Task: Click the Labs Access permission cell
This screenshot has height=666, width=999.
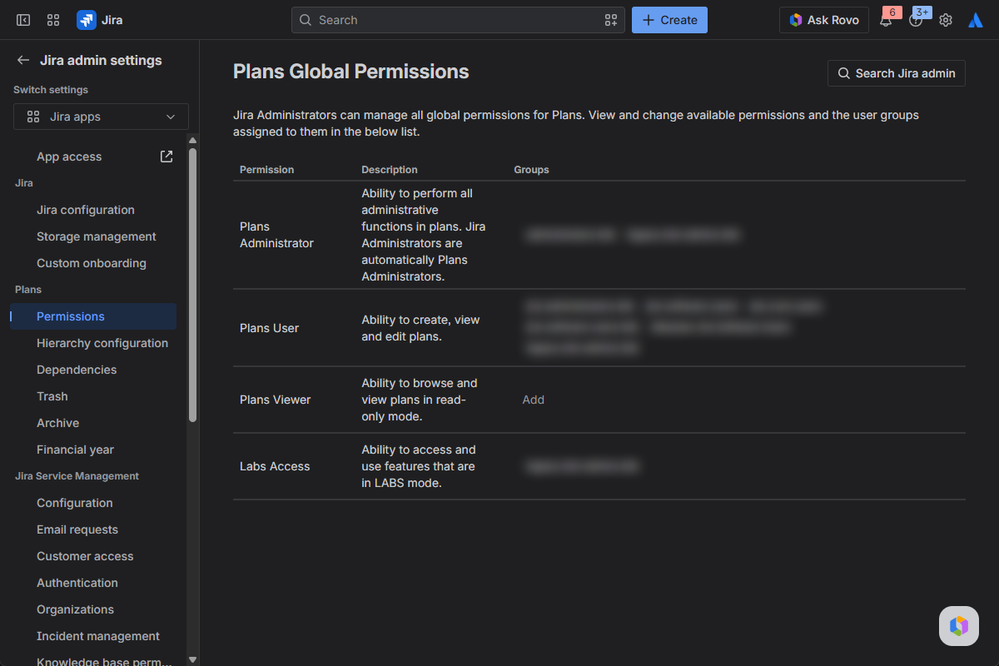Action: pos(275,466)
